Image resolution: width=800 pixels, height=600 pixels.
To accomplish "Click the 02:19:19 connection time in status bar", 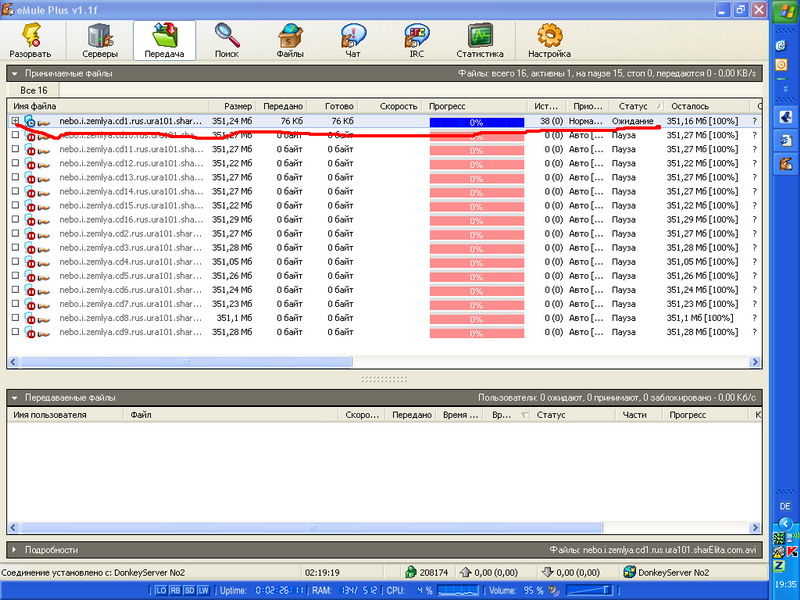I will [x=322, y=572].
